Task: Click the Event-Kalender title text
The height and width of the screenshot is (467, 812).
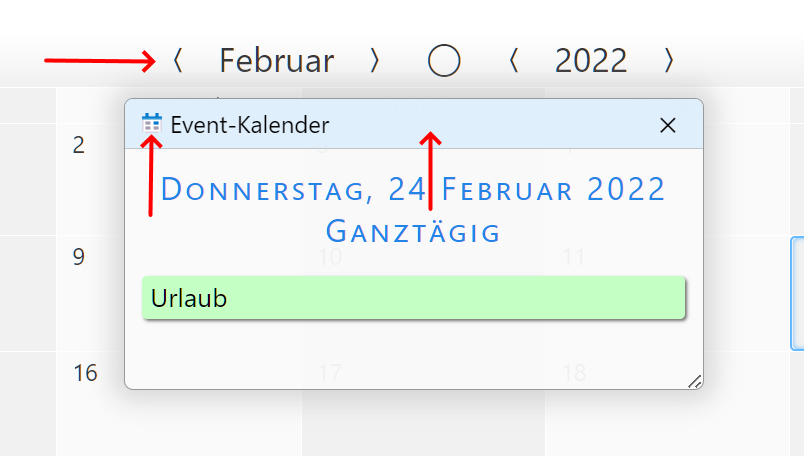Action: [249, 125]
